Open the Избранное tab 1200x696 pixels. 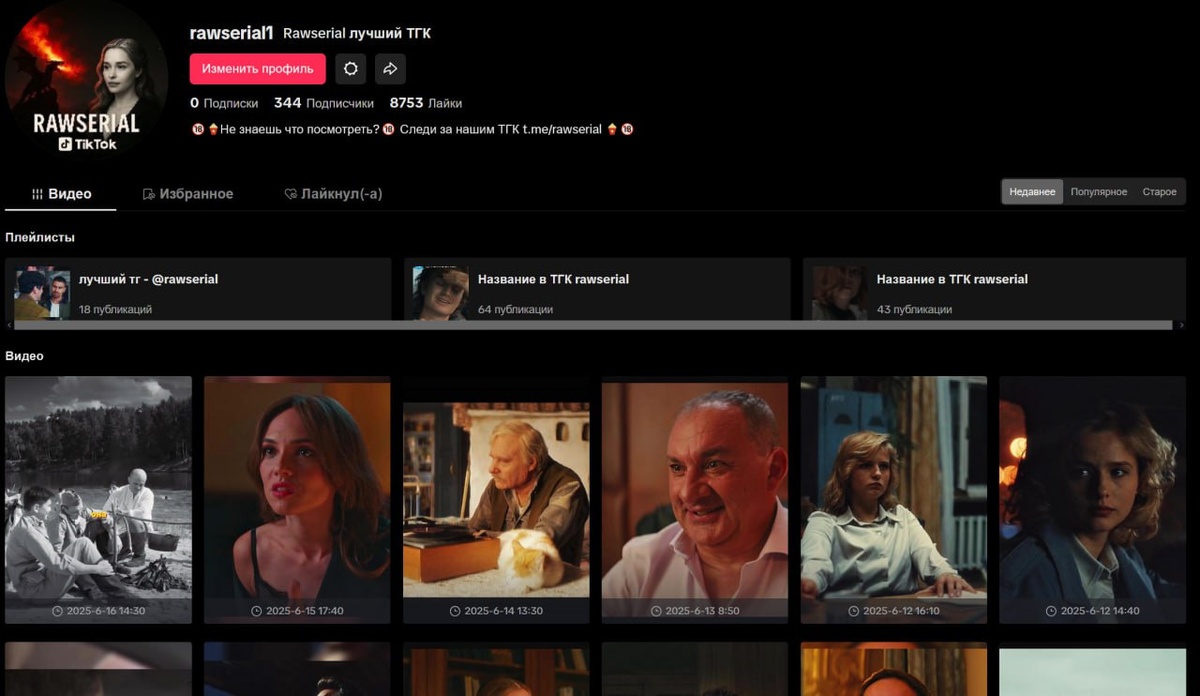point(188,194)
